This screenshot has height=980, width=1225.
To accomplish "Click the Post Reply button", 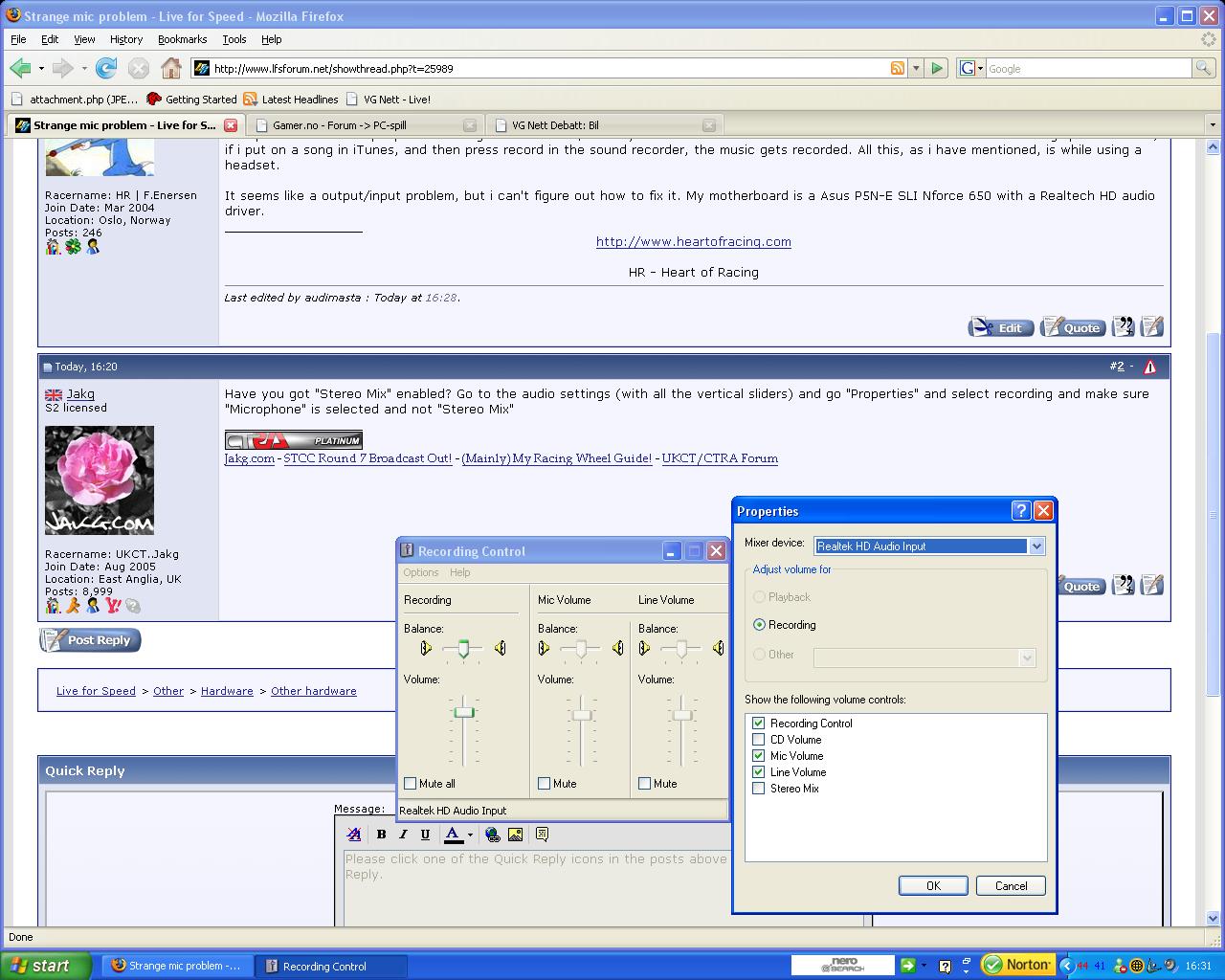I will [x=90, y=640].
